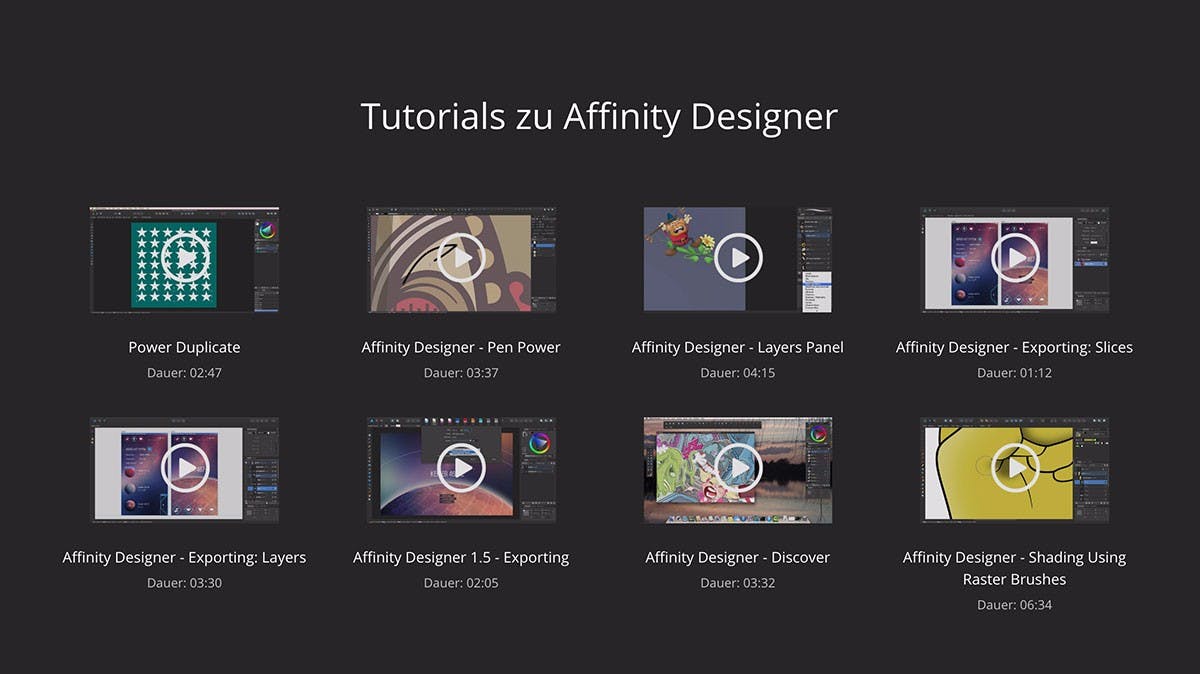Image resolution: width=1200 pixels, height=674 pixels.
Task: Click the 'Dauer: 06:34' duration text
Action: coord(1015,605)
